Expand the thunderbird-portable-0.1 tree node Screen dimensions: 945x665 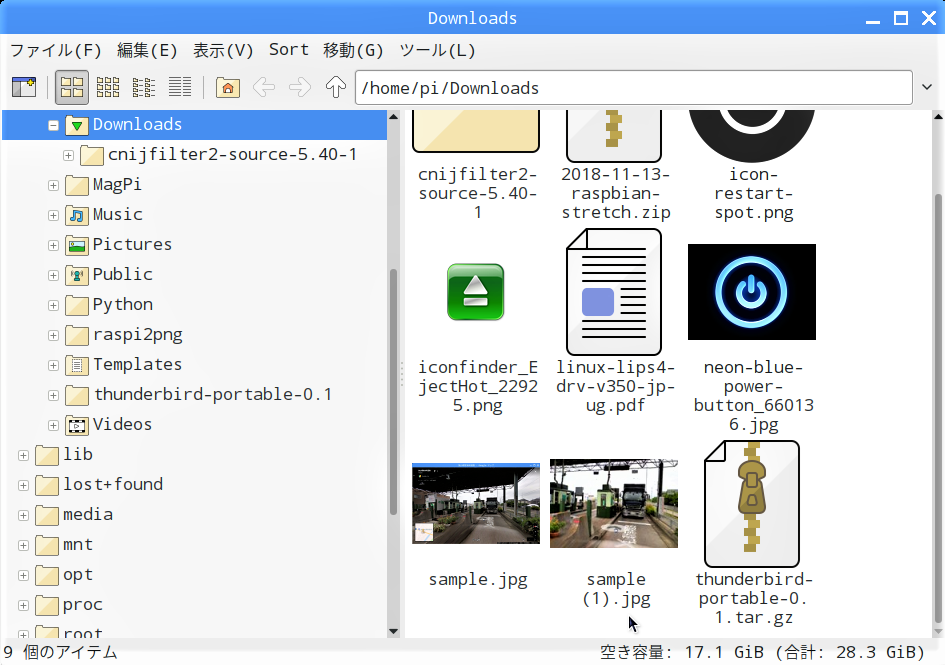point(53,396)
